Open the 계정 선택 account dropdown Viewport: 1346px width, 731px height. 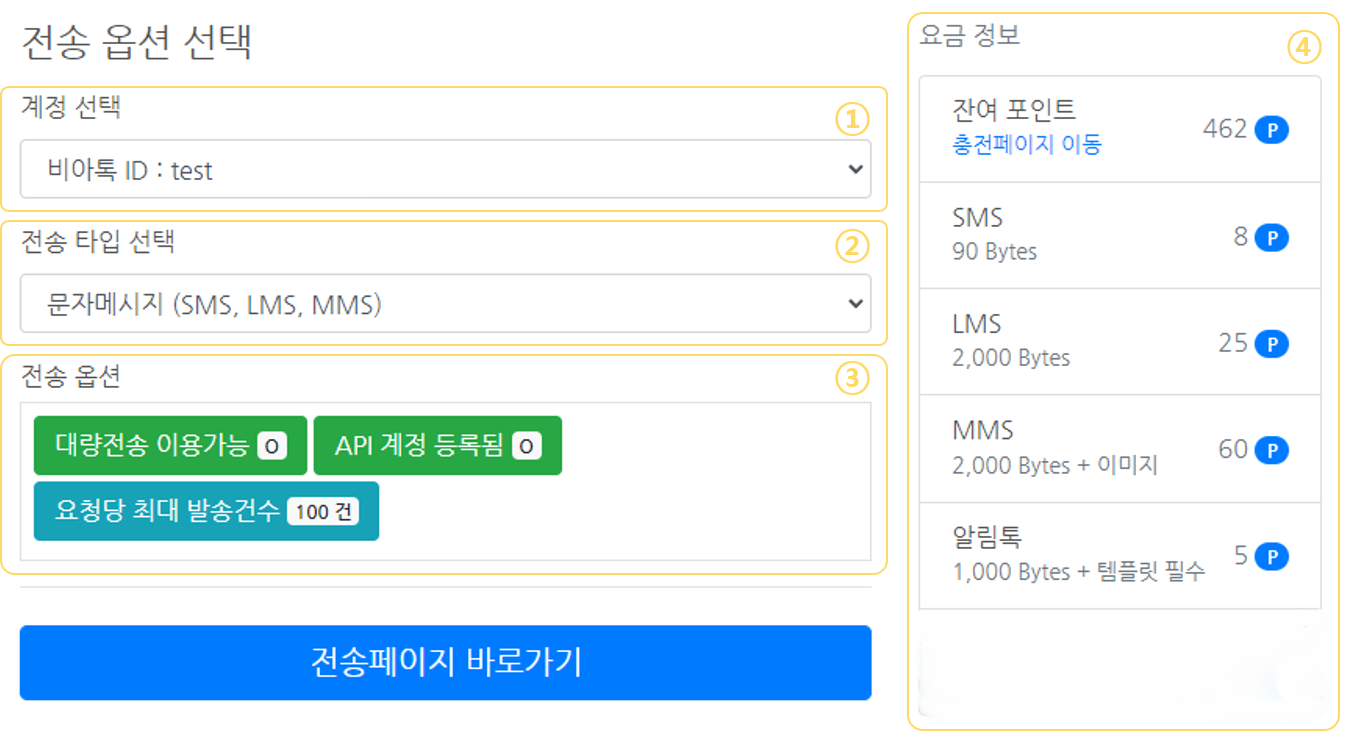[446, 171]
